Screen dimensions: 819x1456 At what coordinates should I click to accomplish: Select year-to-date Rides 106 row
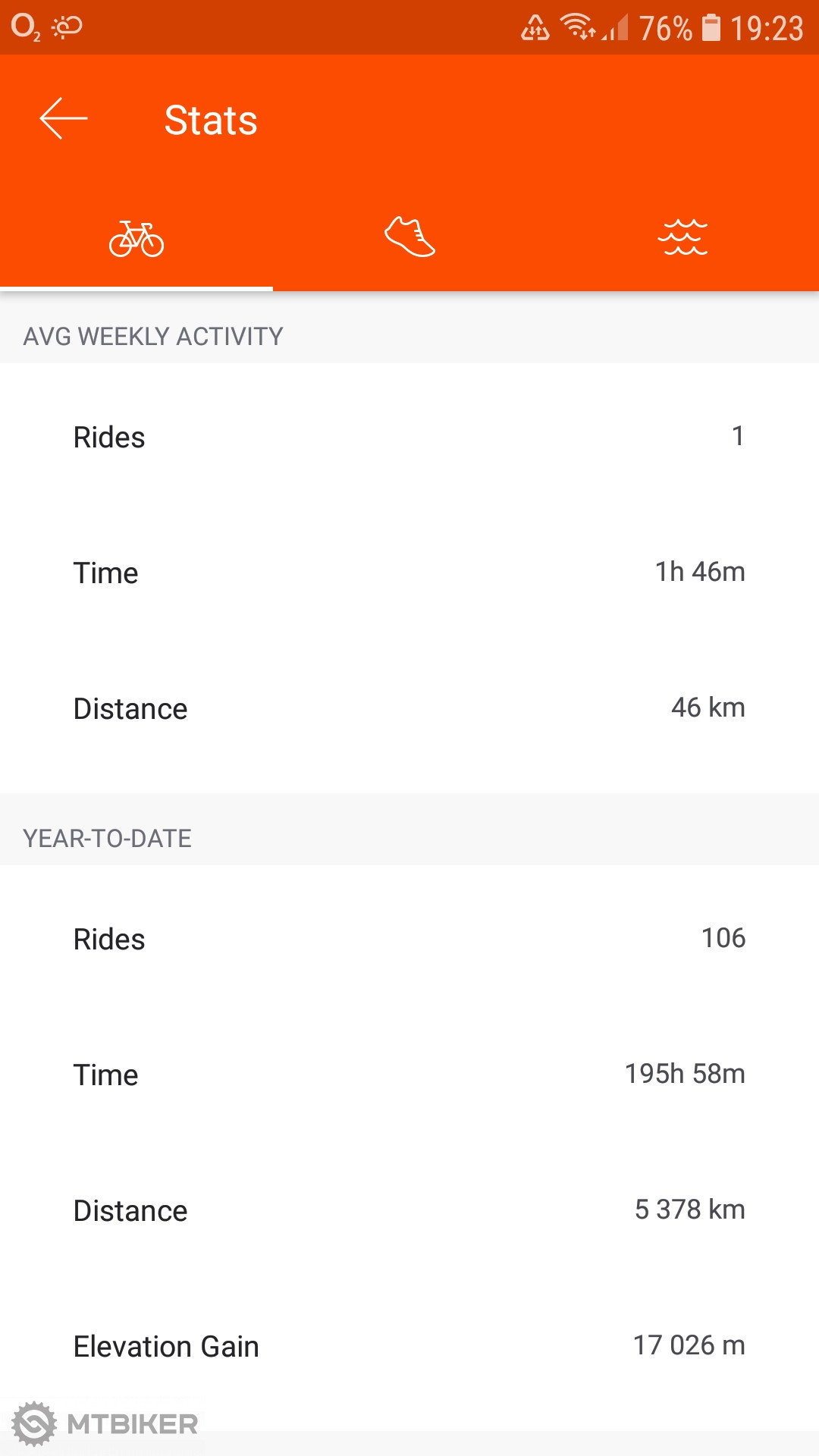pos(409,939)
